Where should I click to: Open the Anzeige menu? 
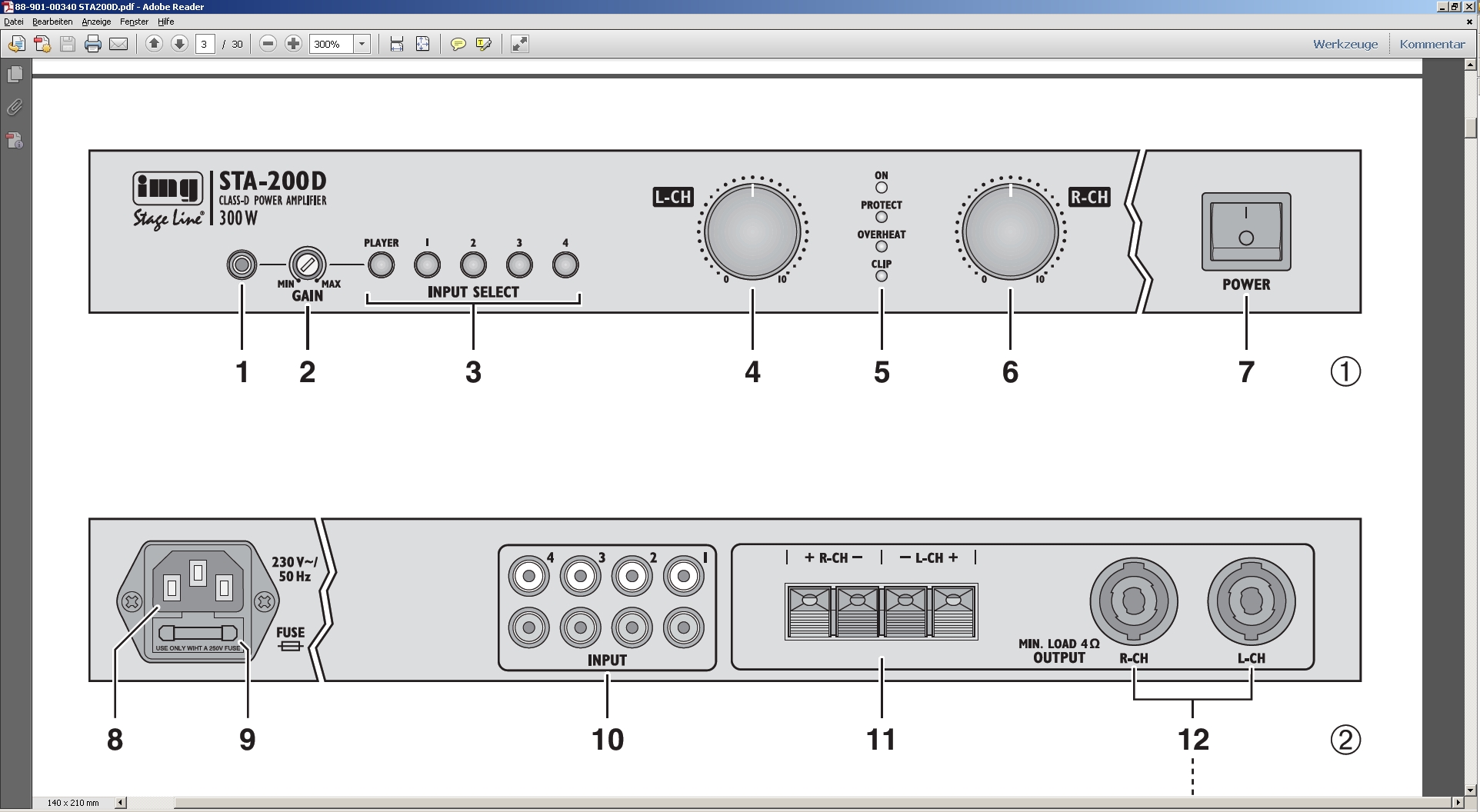tap(96, 22)
